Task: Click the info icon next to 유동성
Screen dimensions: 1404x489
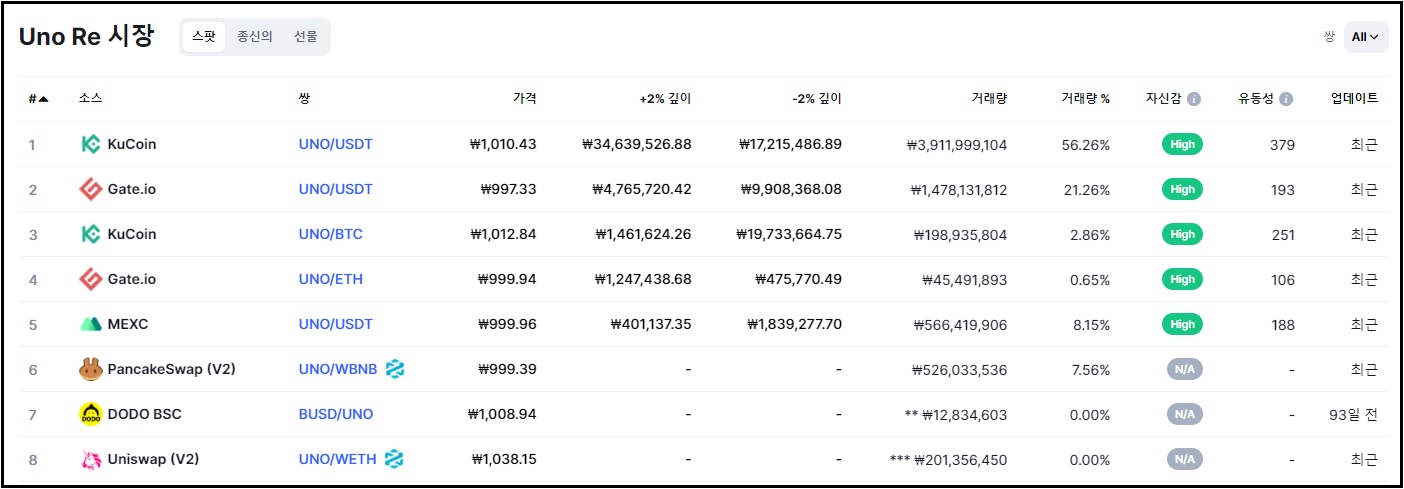Action: tap(1286, 99)
